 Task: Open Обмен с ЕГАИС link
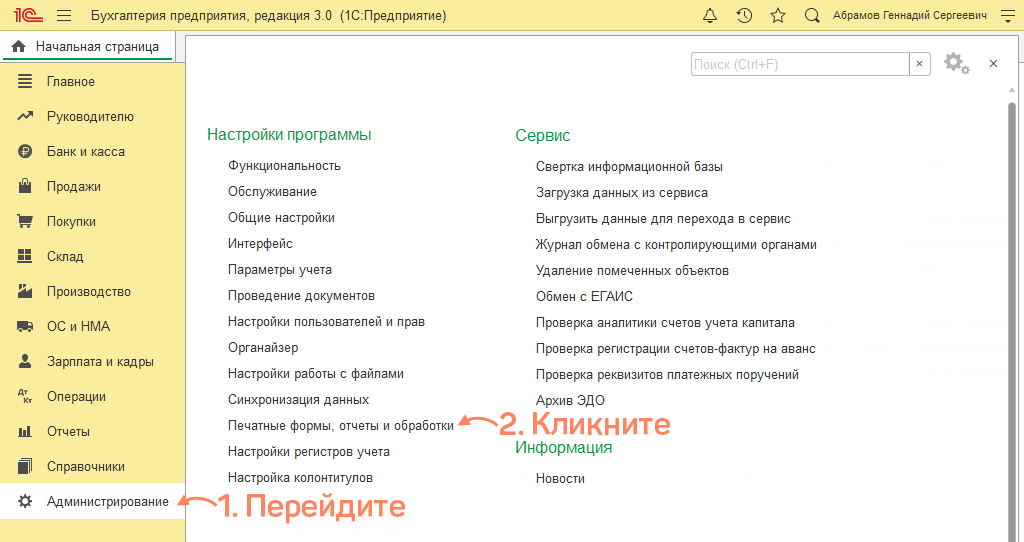[584, 296]
